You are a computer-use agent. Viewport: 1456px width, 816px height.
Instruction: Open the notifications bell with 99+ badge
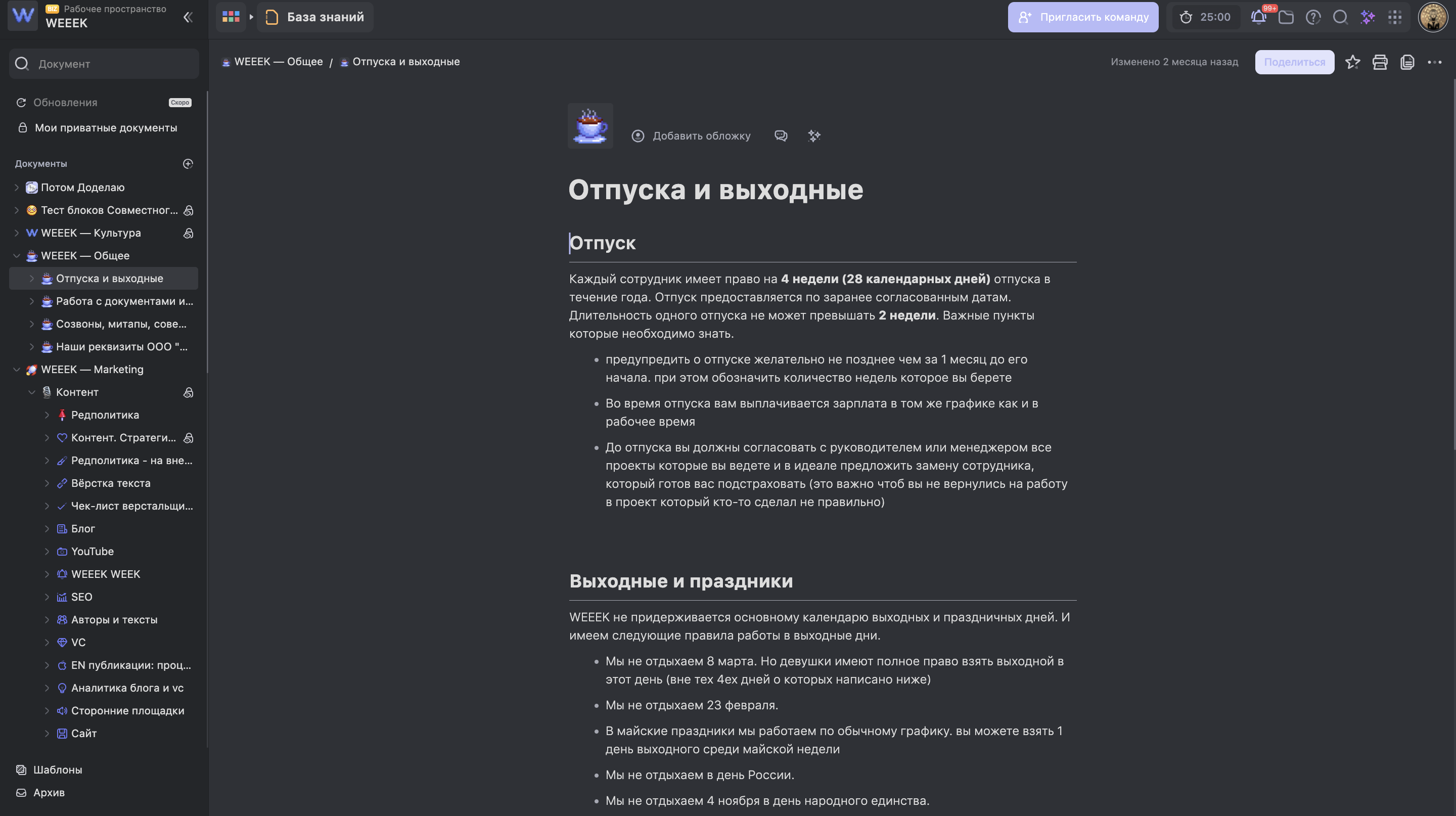1258,17
